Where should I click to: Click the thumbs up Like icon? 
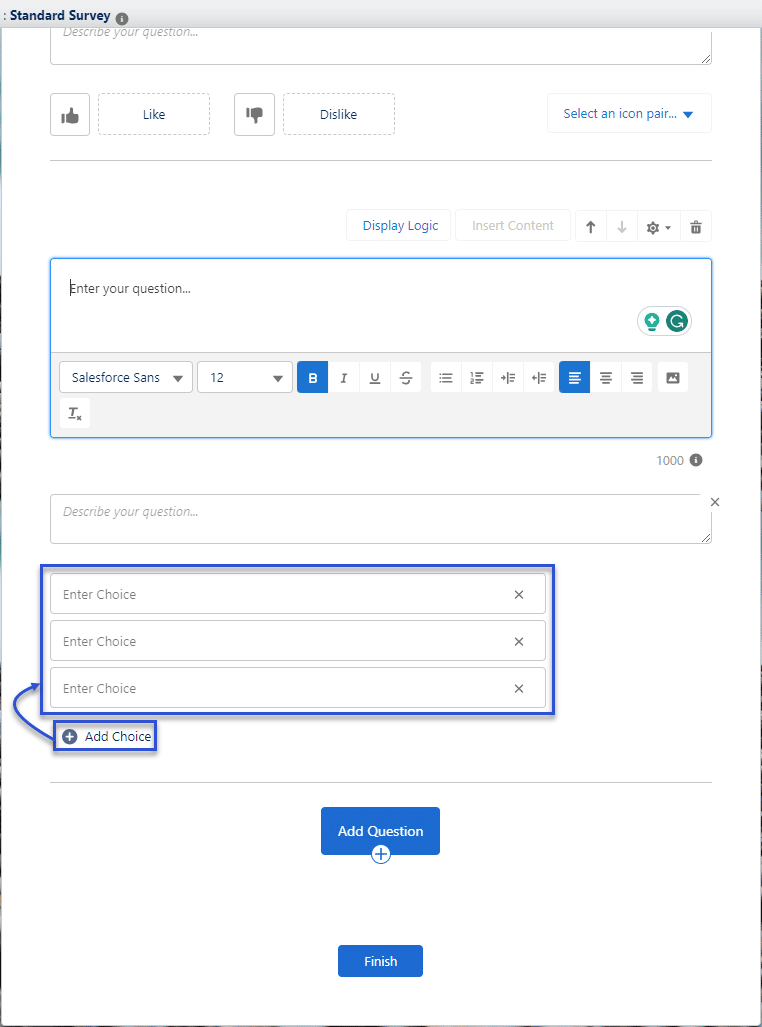(x=70, y=115)
